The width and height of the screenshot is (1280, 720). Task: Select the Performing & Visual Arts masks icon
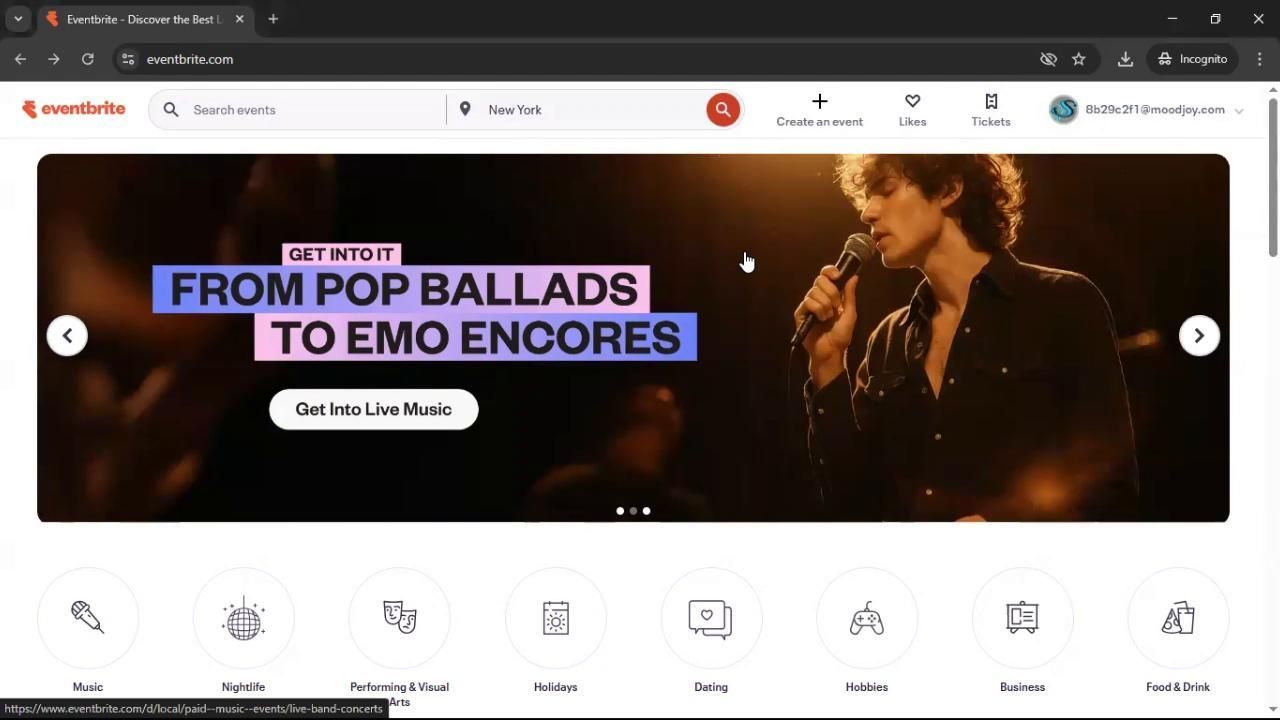(x=399, y=618)
